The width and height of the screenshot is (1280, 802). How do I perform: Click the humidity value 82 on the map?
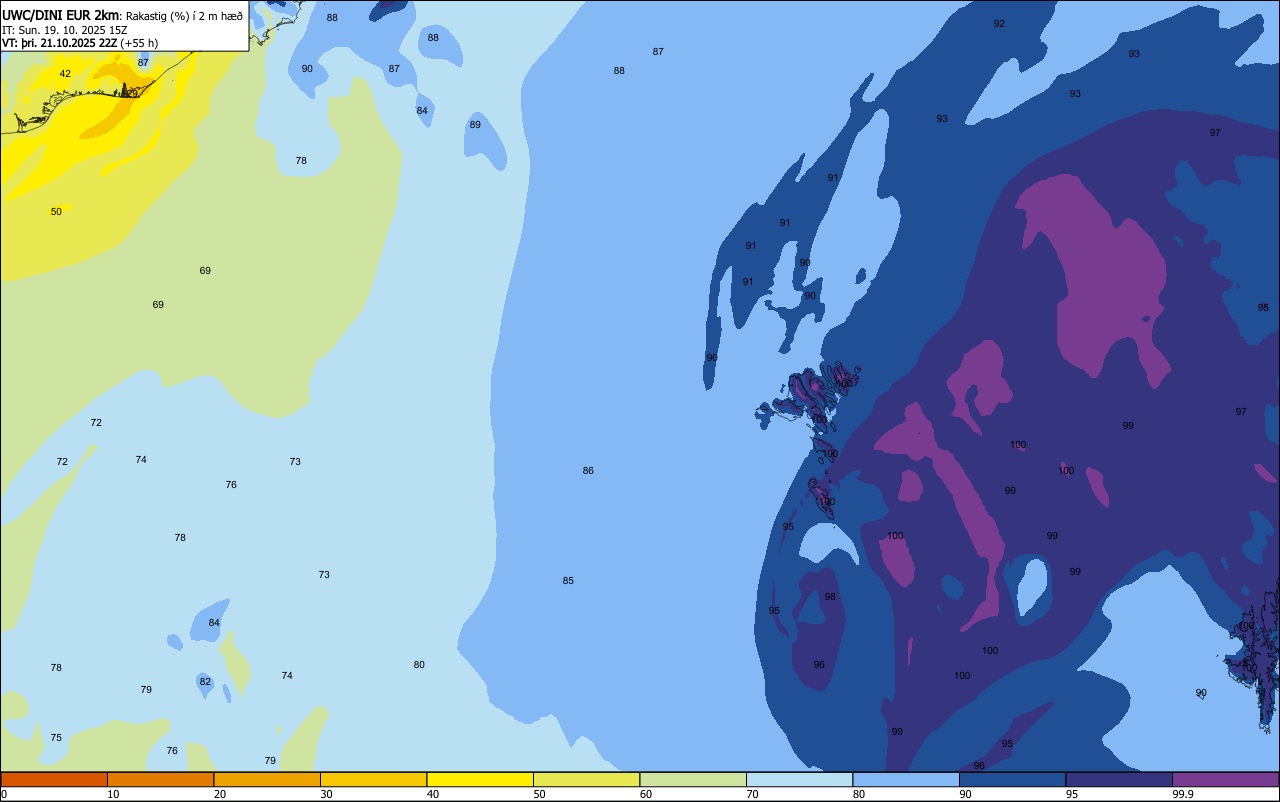coord(205,682)
